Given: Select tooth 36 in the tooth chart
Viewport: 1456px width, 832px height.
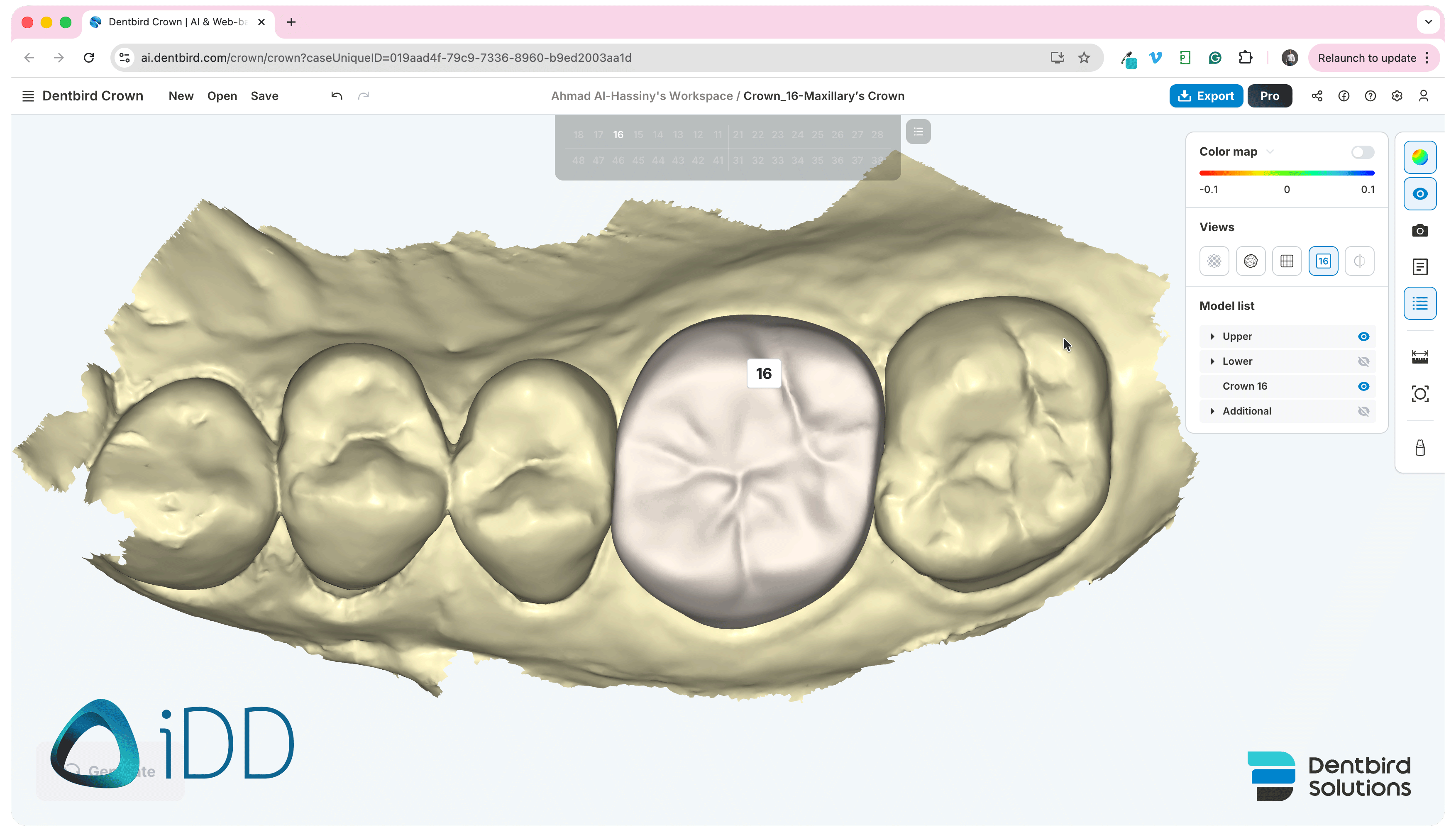Looking at the screenshot, I should tap(837, 161).
